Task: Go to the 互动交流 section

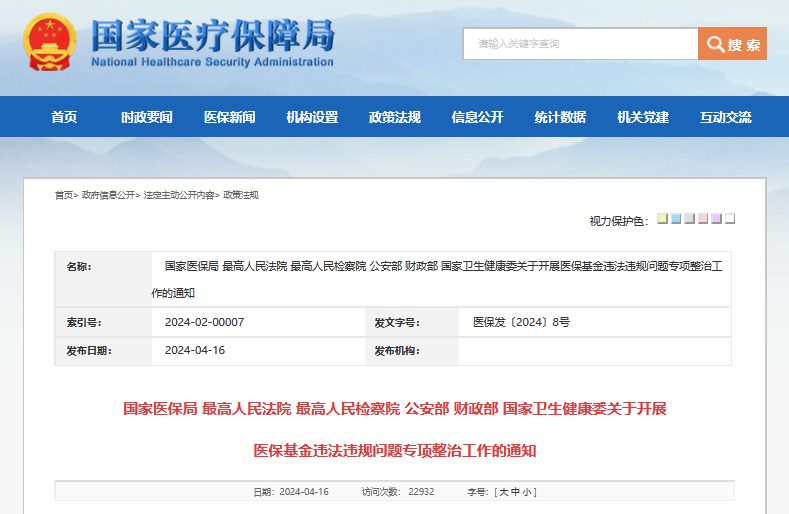Action: 725,117
